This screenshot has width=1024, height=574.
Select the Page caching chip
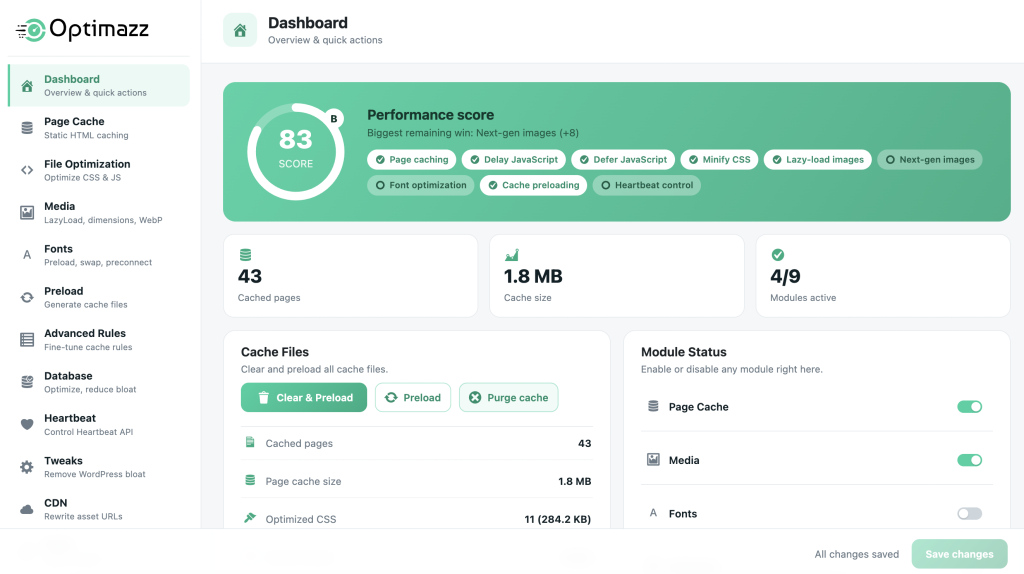[x=411, y=159]
